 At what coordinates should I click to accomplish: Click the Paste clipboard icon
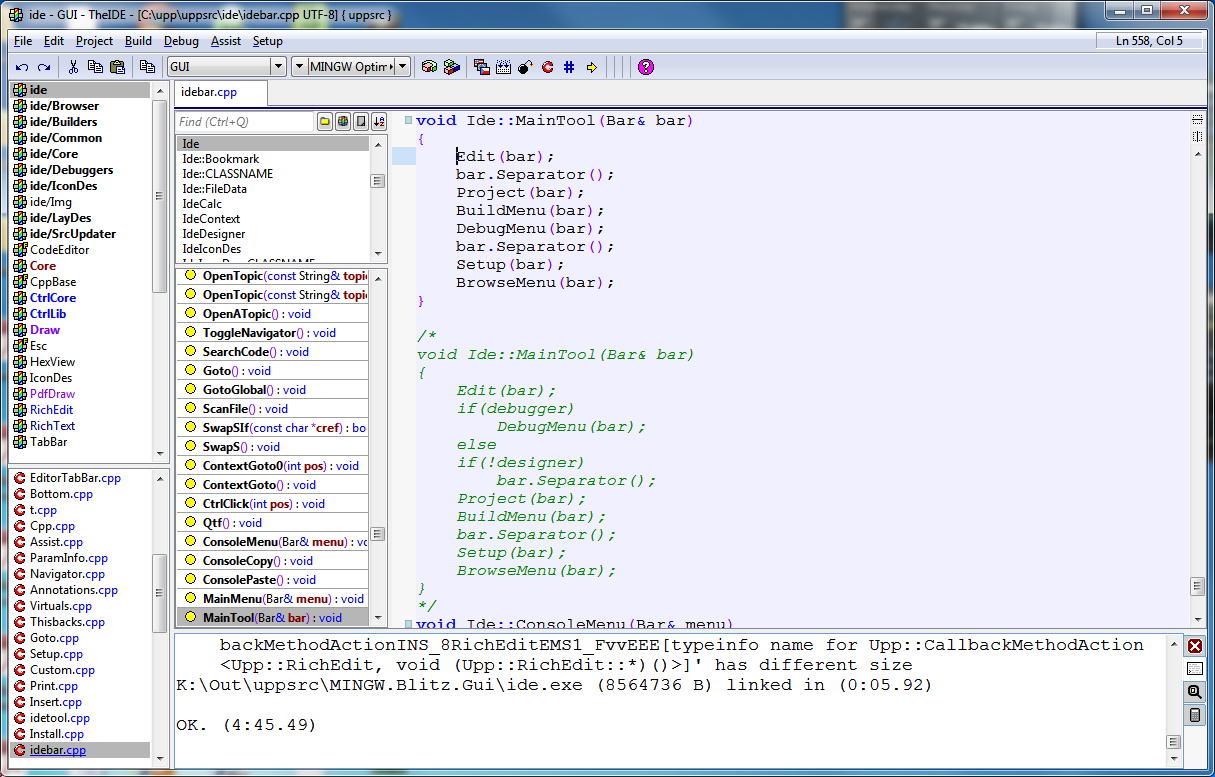click(117, 67)
